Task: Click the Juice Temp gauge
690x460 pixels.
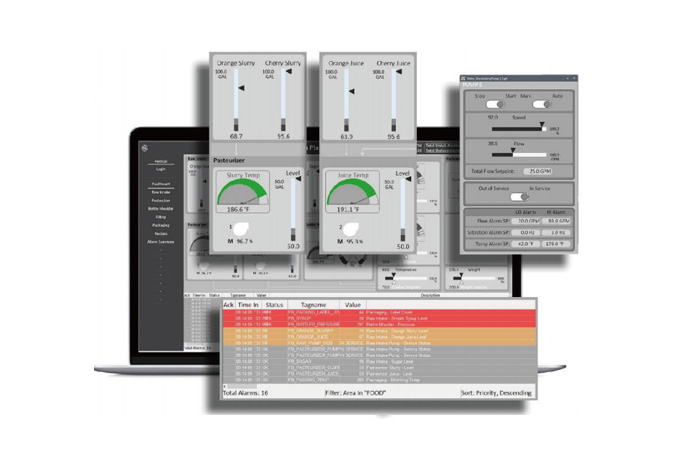Action: coord(350,189)
